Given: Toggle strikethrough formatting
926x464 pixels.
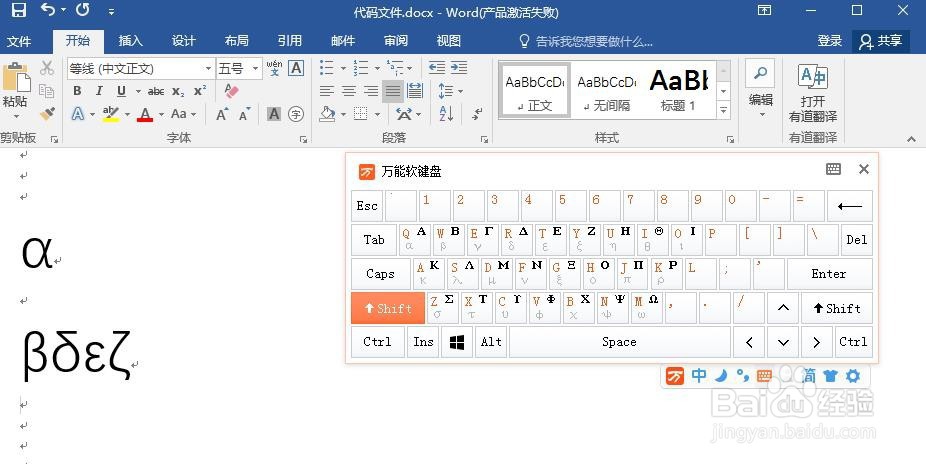Looking at the screenshot, I should pos(156,91).
